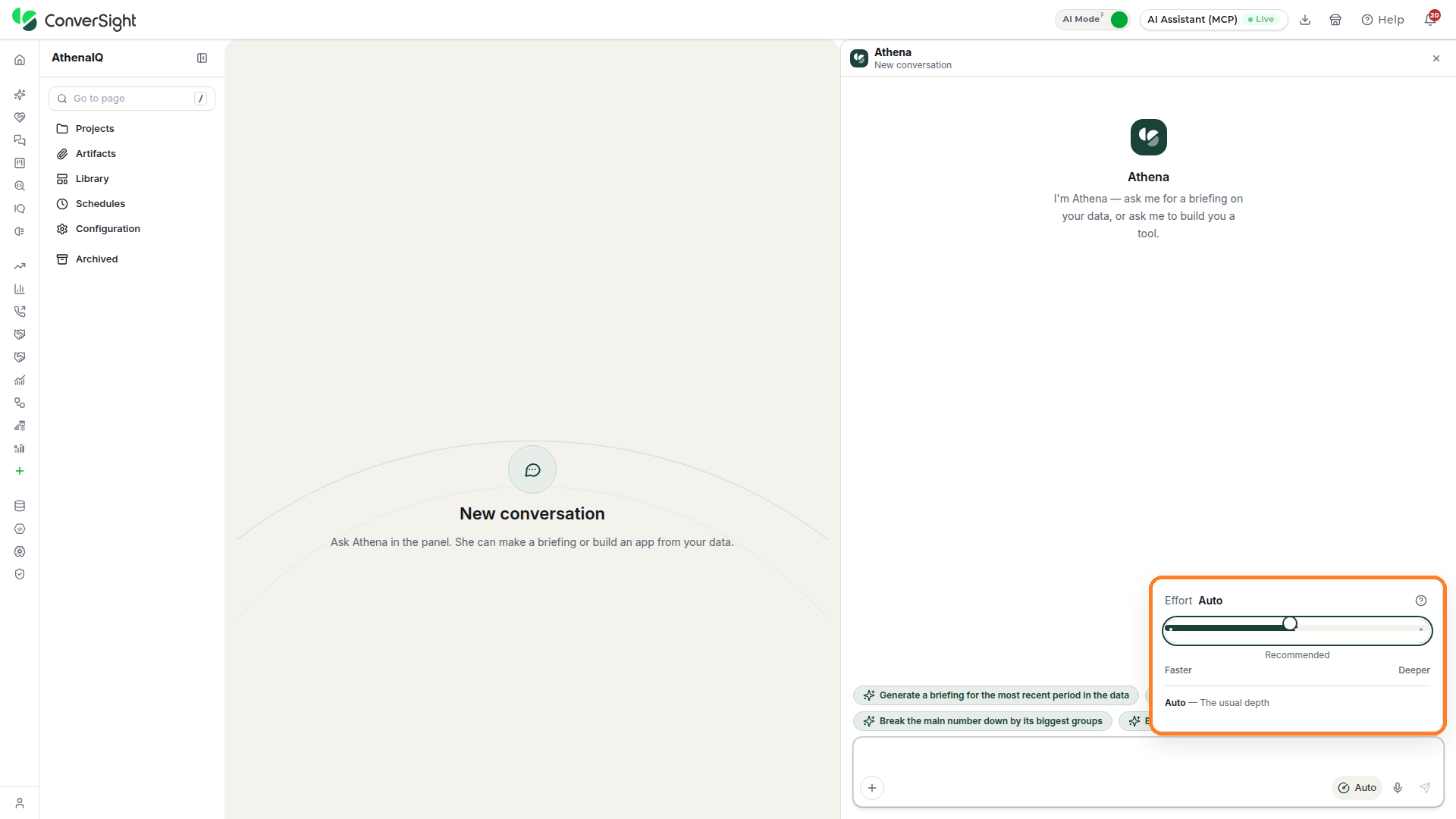1456x819 pixels.
Task: Focus the Go to page search field
Action: tap(132, 99)
